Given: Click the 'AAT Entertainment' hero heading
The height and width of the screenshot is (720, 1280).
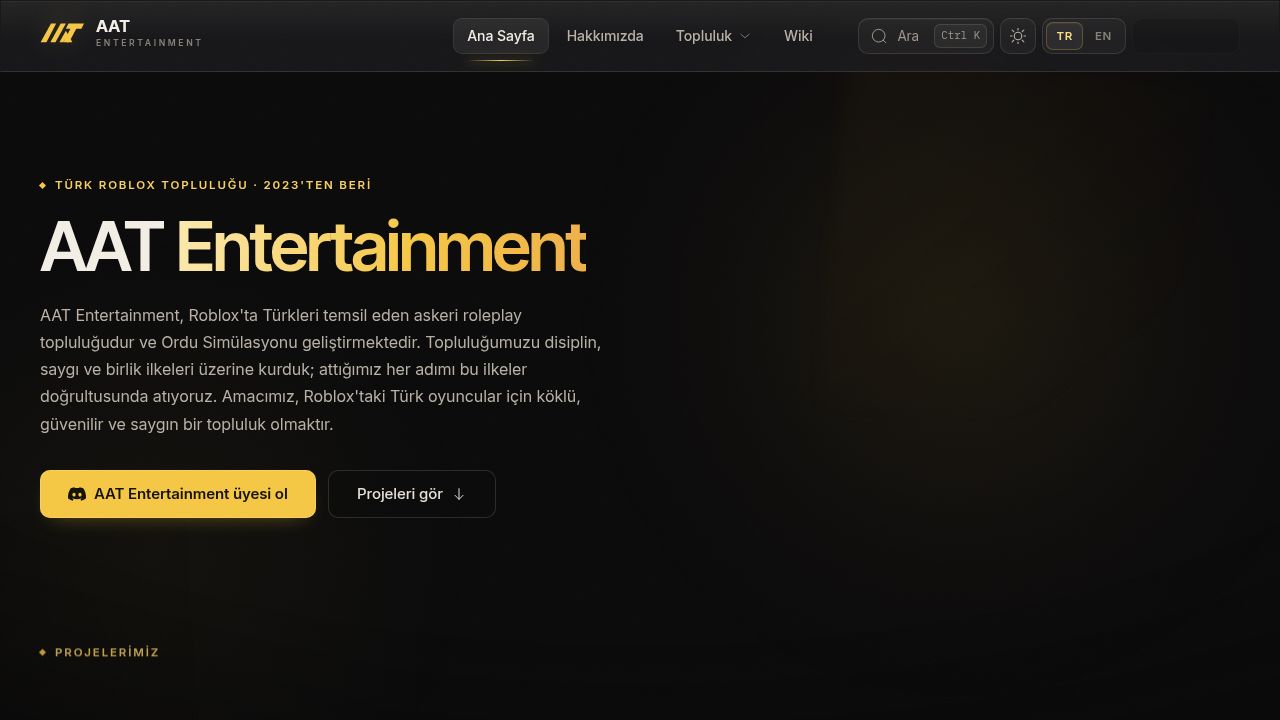Looking at the screenshot, I should point(313,247).
